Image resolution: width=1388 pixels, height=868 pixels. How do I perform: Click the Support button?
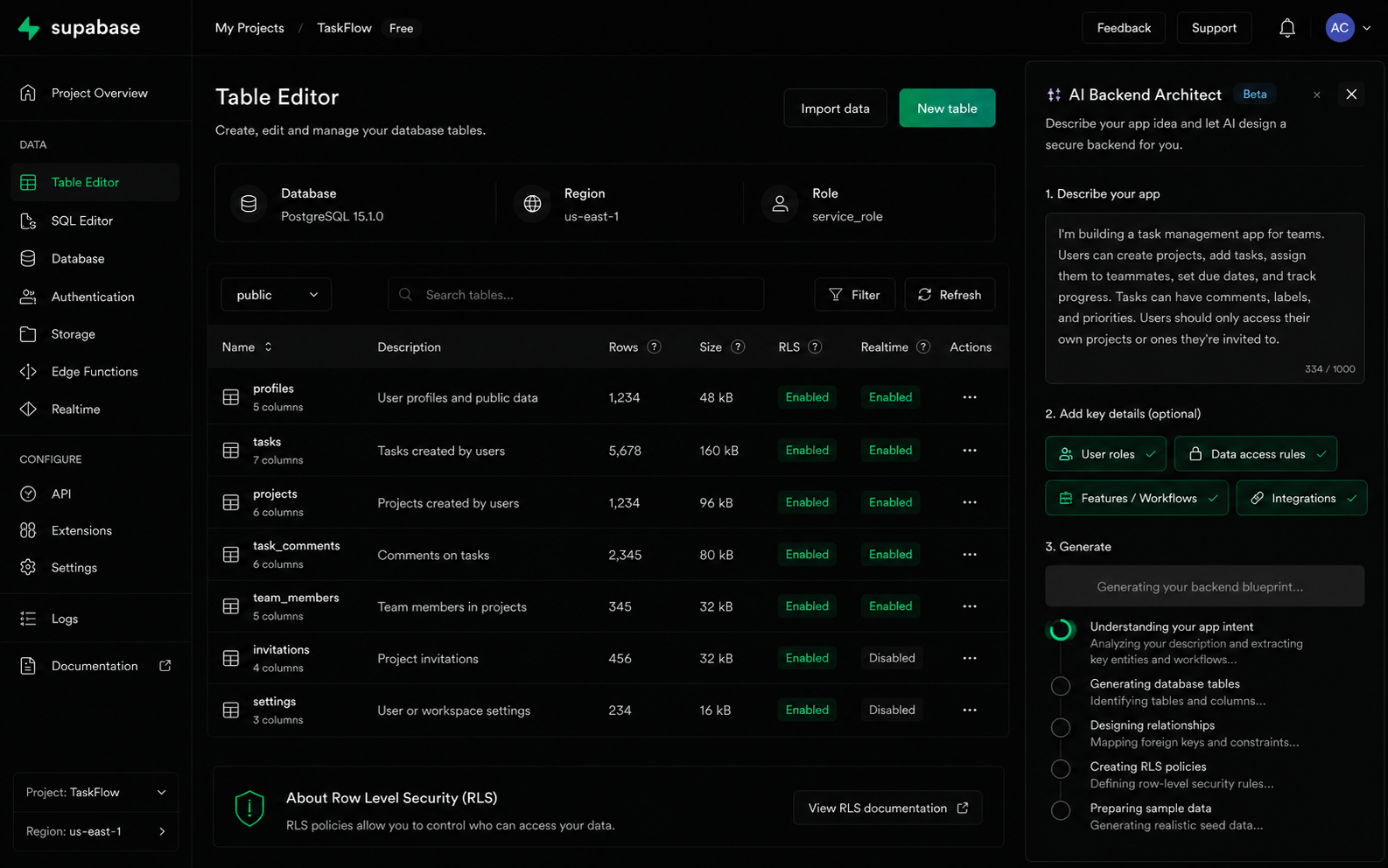pyautogui.click(x=1214, y=28)
